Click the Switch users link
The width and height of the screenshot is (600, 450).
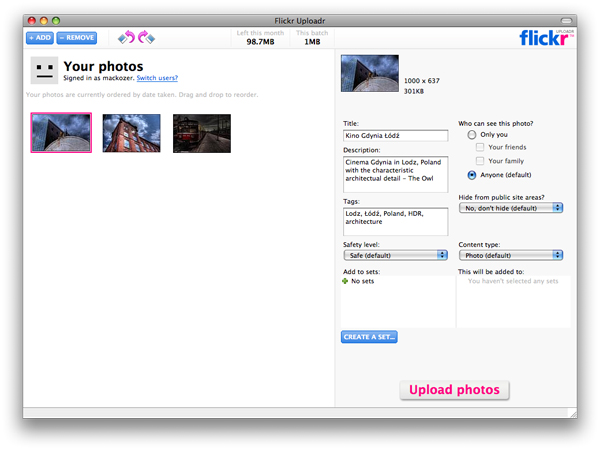point(157,78)
